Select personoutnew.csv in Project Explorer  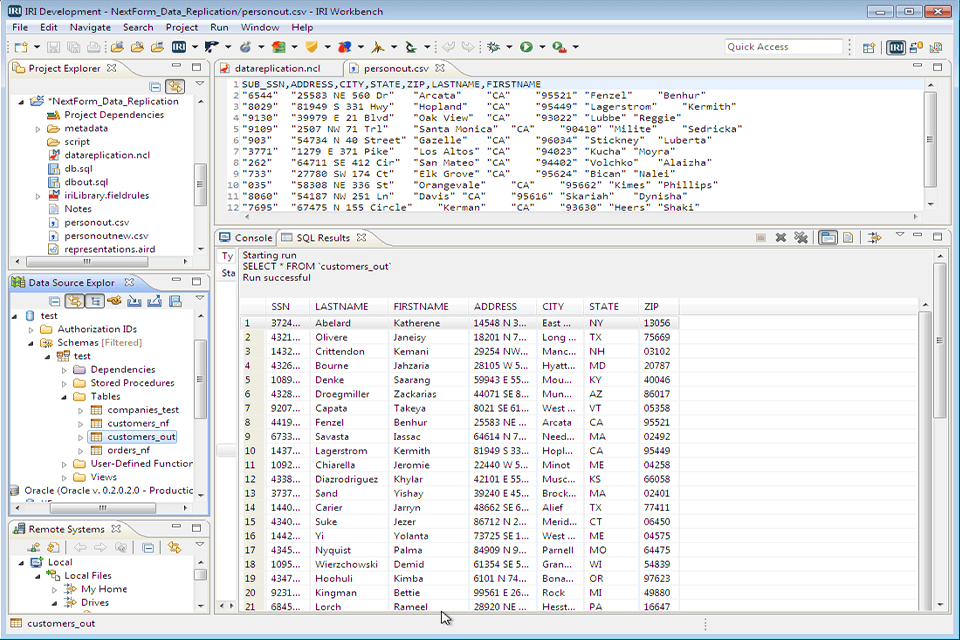pos(106,236)
